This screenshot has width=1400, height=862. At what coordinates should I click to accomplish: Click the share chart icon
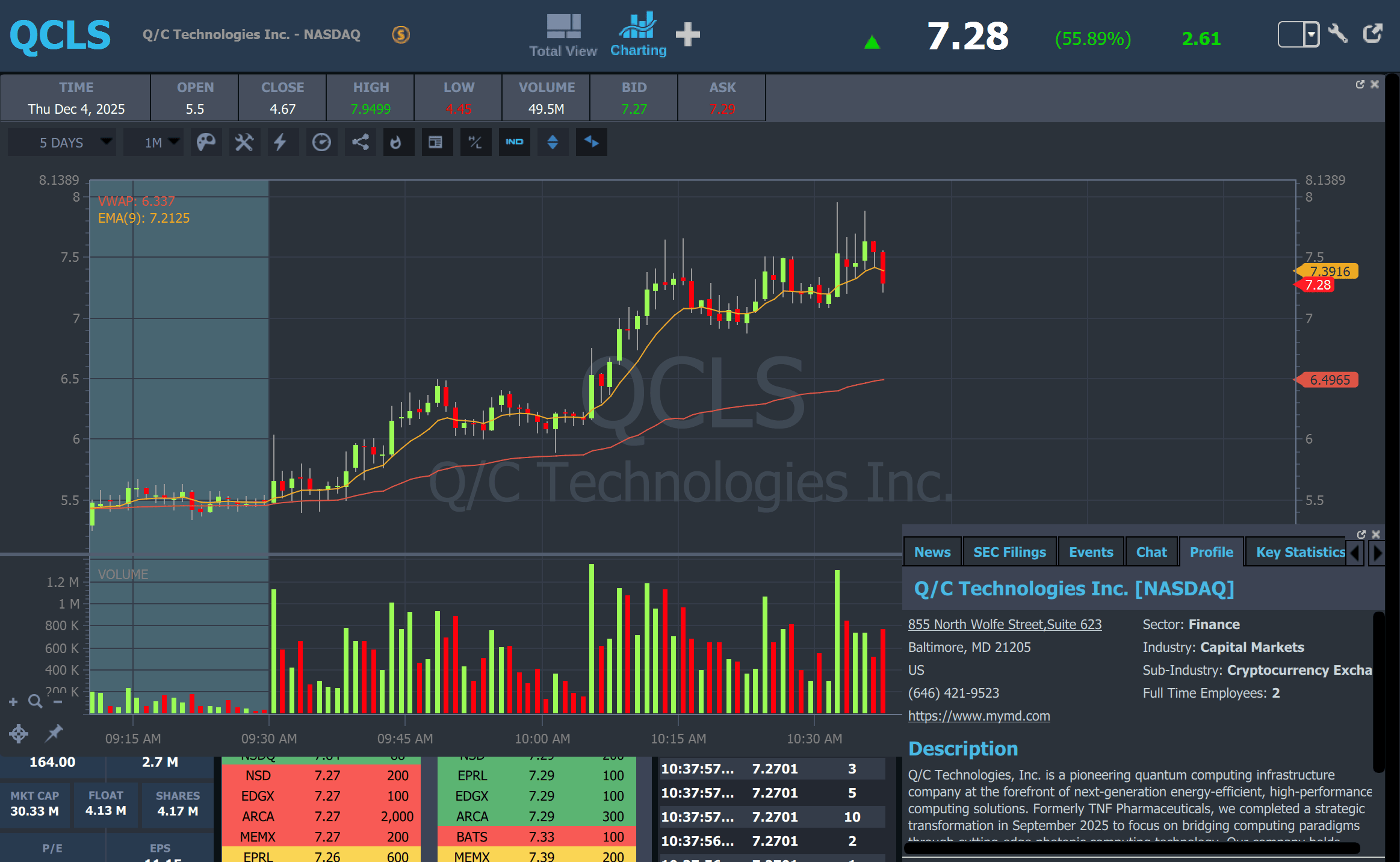pos(360,143)
